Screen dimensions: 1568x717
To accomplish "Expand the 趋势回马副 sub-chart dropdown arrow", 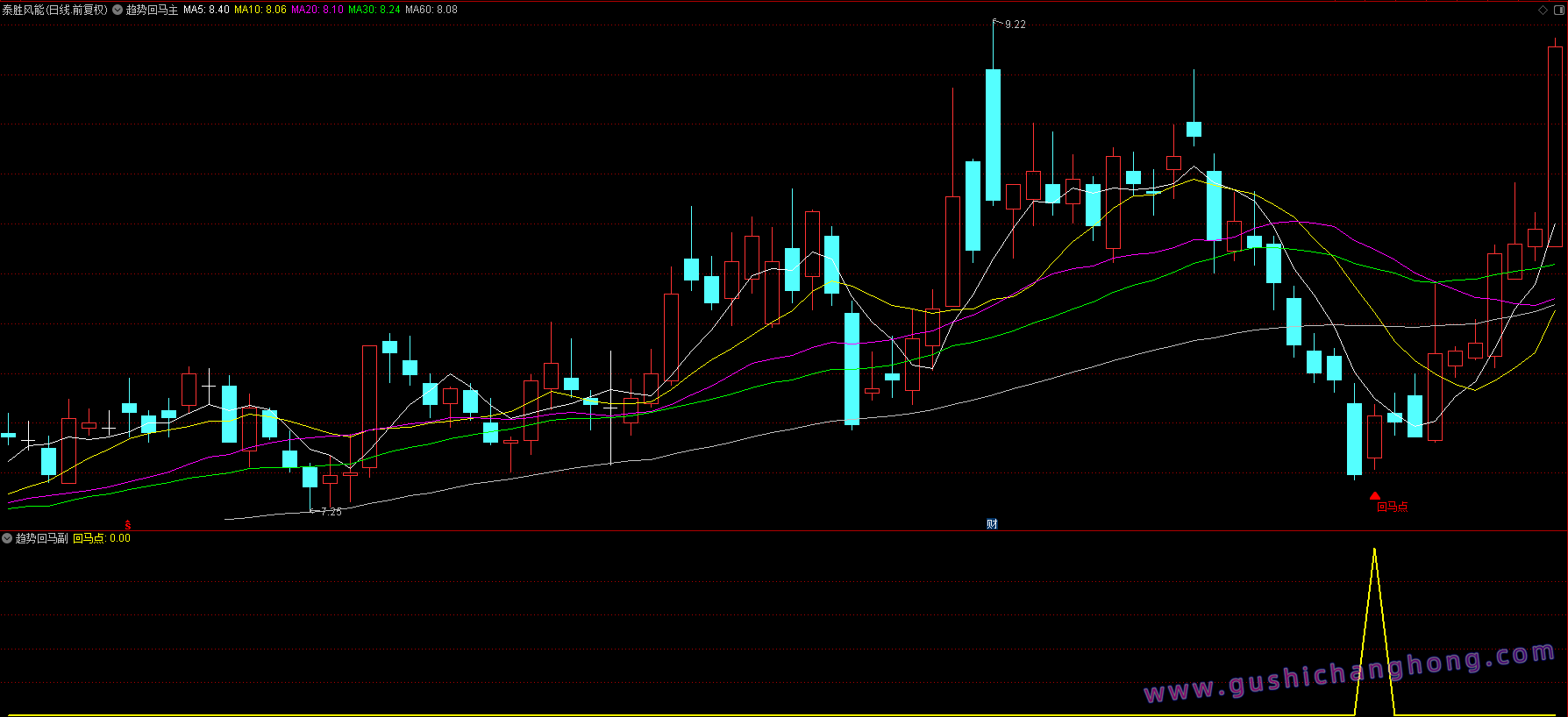I will click(7, 538).
